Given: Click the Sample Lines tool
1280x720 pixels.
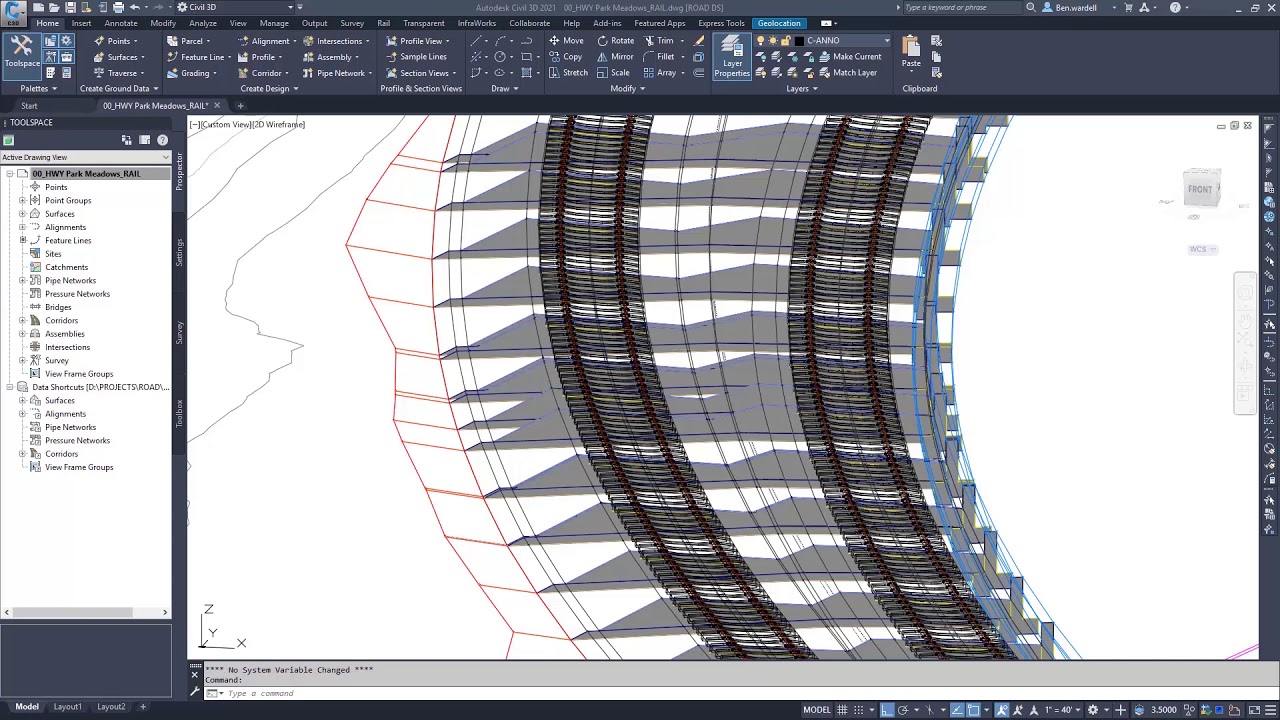Looking at the screenshot, I should tap(416, 57).
